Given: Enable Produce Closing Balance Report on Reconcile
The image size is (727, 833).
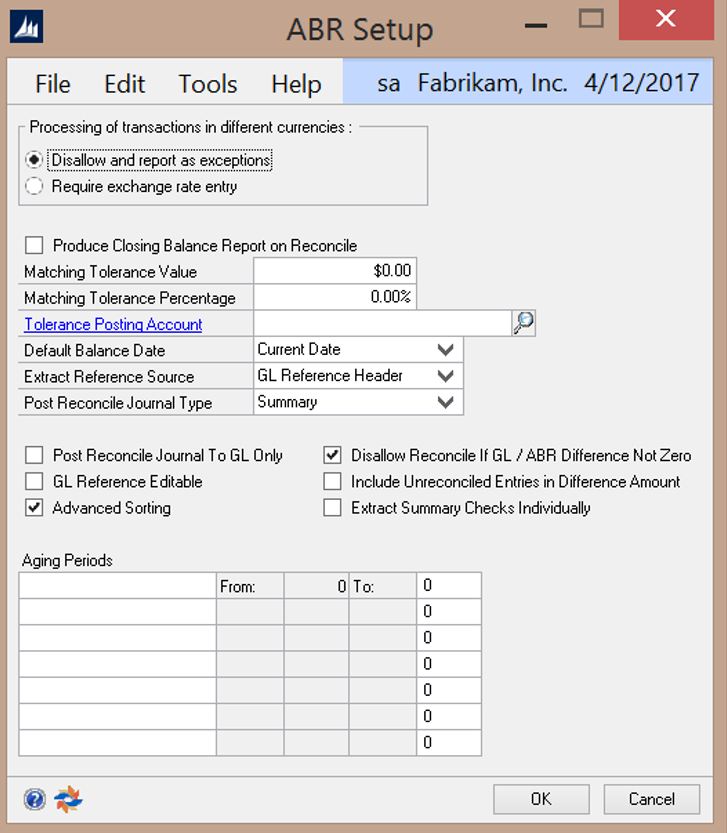Looking at the screenshot, I should [x=35, y=246].
